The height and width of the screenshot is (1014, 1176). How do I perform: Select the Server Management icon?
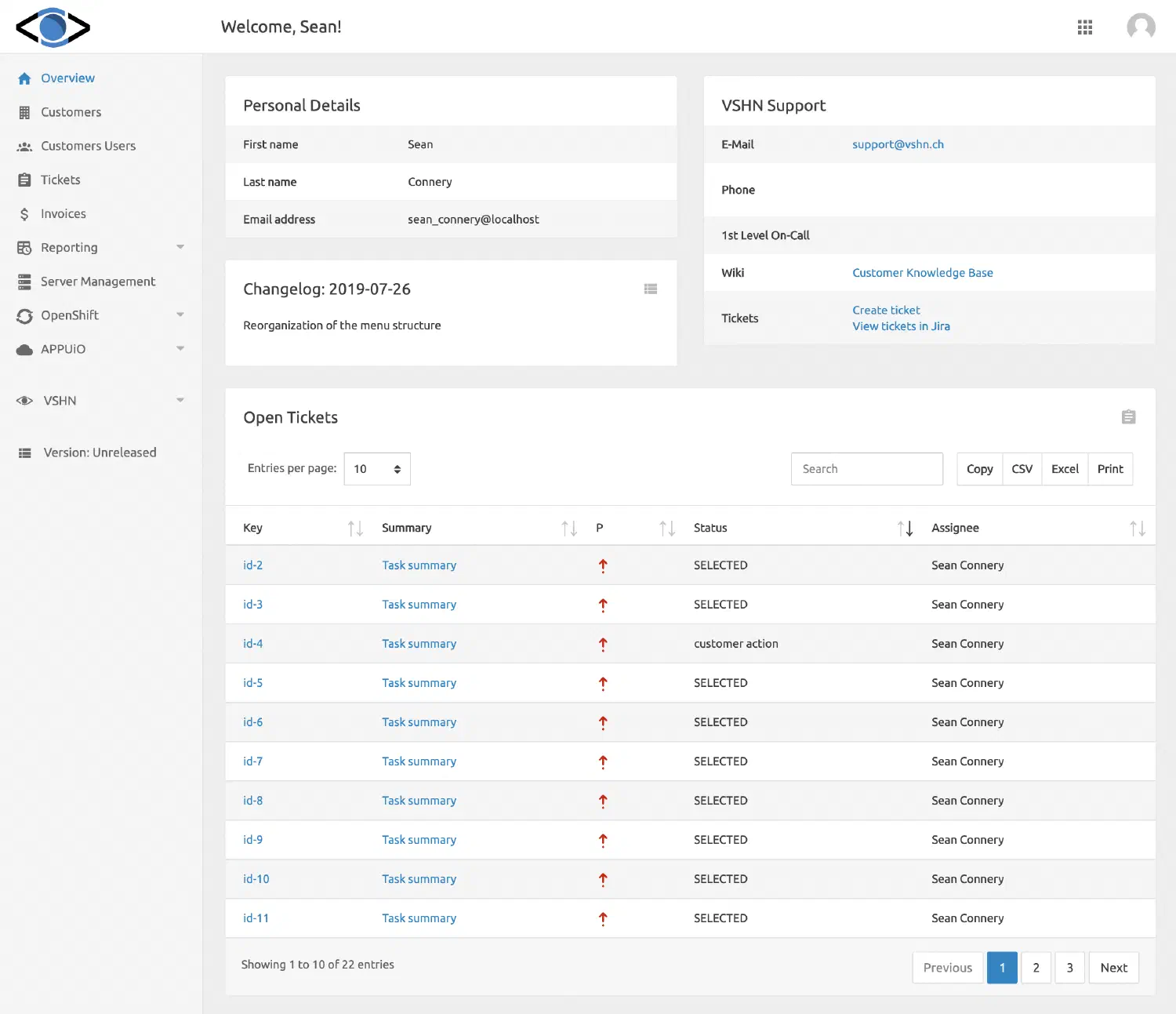(x=24, y=281)
